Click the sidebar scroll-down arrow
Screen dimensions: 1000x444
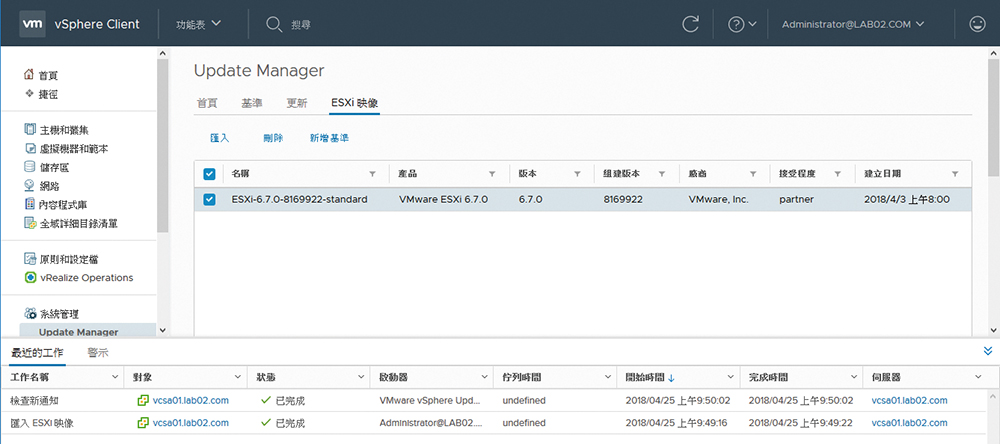tap(162, 330)
